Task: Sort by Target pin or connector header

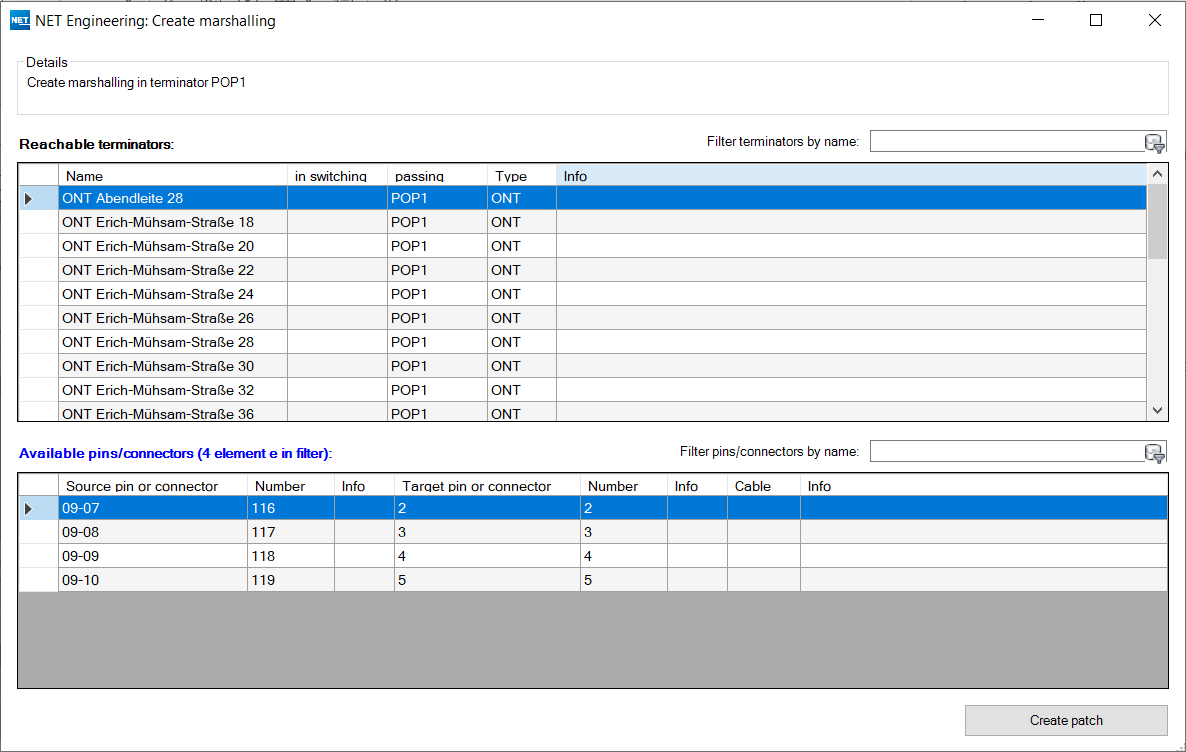Action: coord(487,486)
